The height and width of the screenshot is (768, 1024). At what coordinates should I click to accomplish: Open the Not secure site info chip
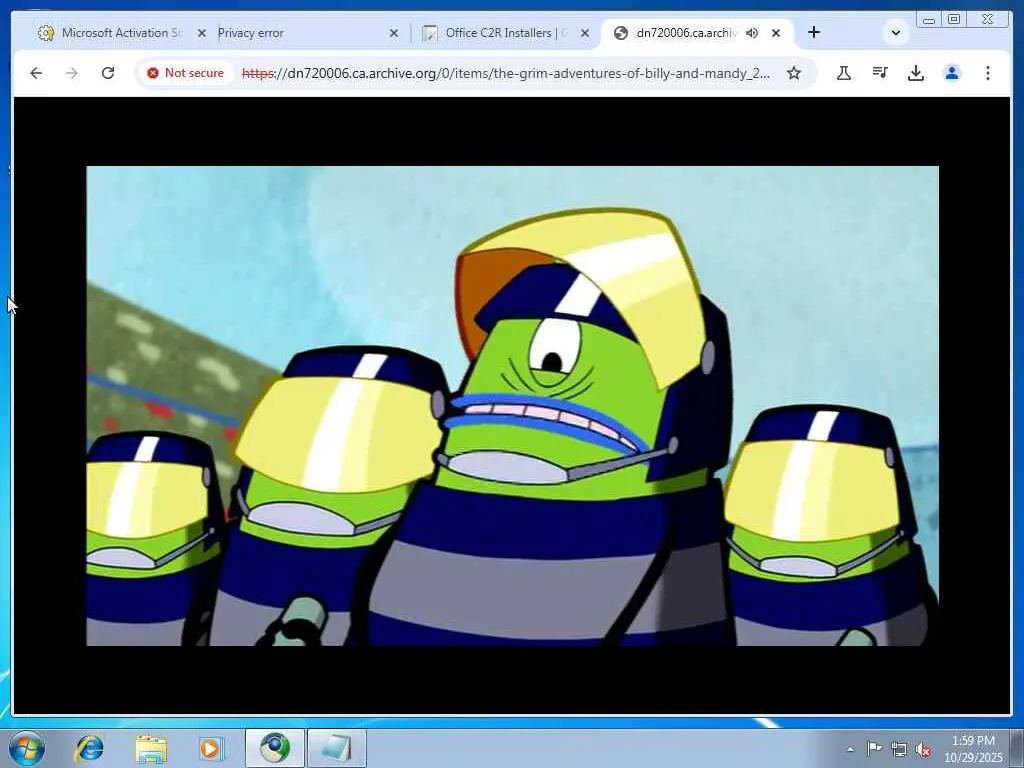coord(185,73)
